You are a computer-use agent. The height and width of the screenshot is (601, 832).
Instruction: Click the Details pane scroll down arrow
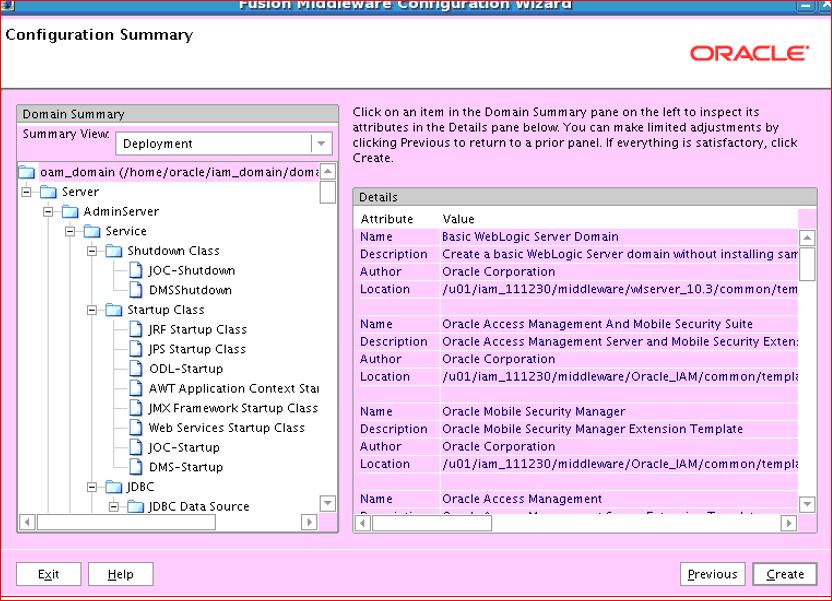pos(807,504)
